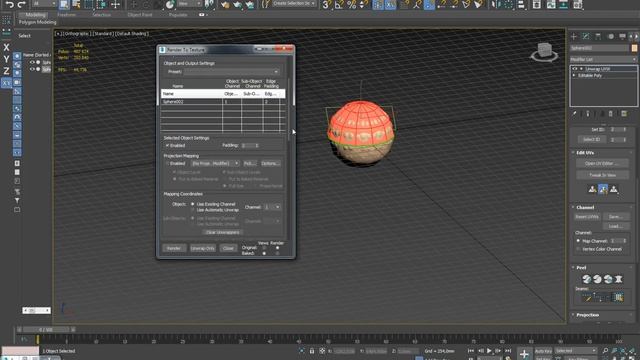Viewport: 640px width, 360px height.
Task: Open the No Projection Modifier dropdown
Action: (216, 163)
